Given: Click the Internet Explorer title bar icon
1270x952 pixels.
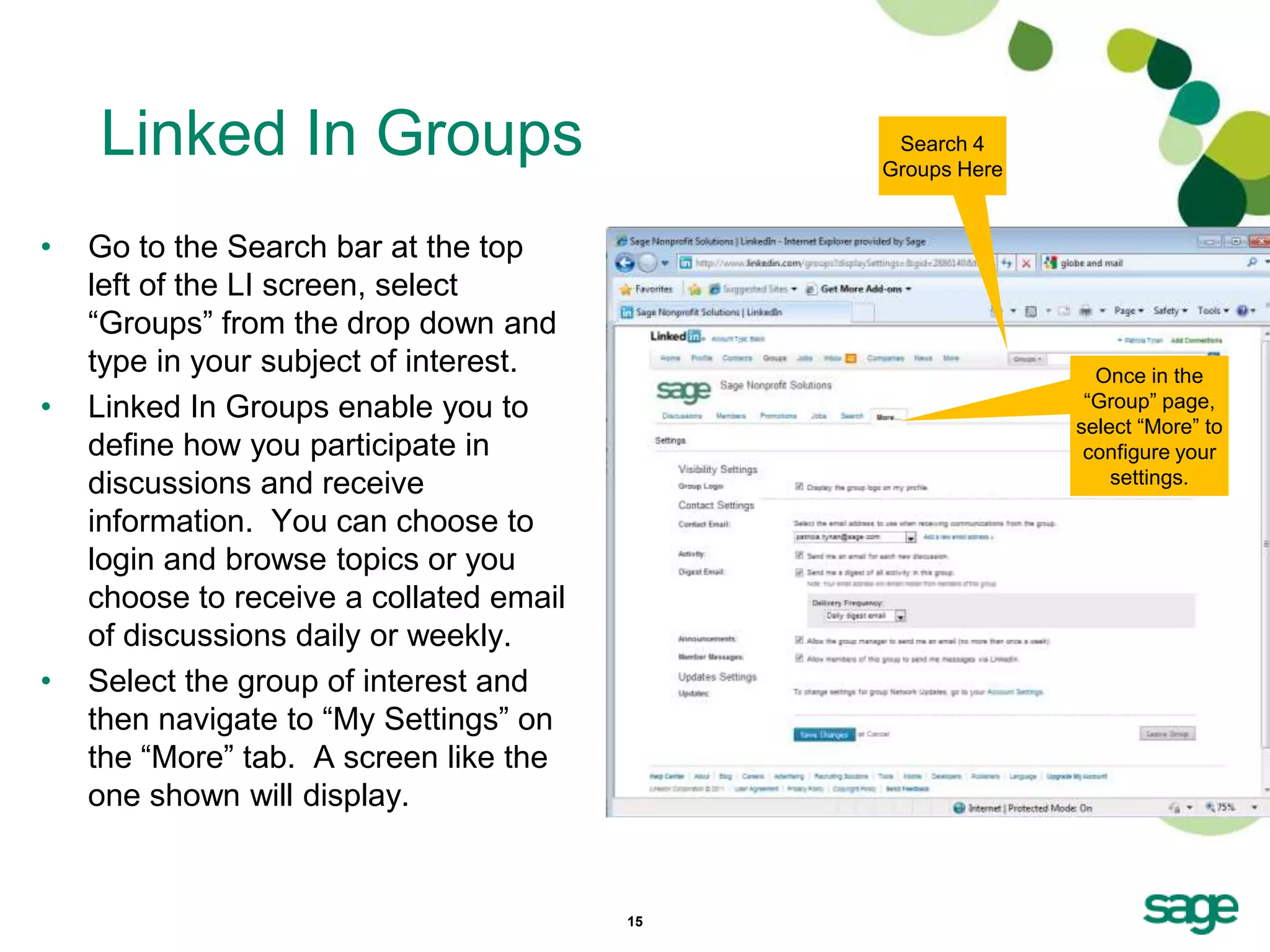Looking at the screenshot, I should (x=621, y=241).
